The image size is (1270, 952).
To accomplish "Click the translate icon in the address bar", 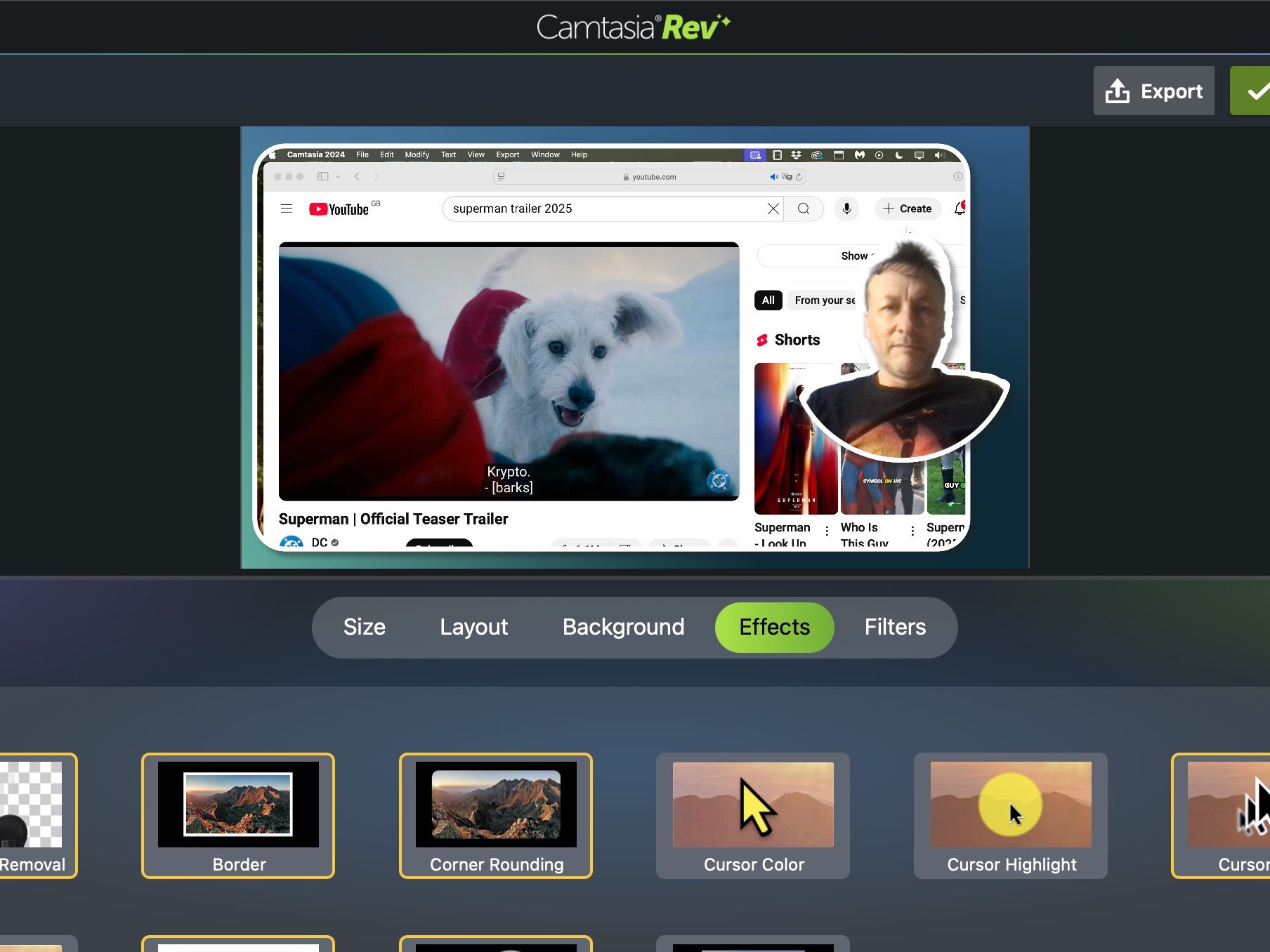I will [x=787, y=177].
